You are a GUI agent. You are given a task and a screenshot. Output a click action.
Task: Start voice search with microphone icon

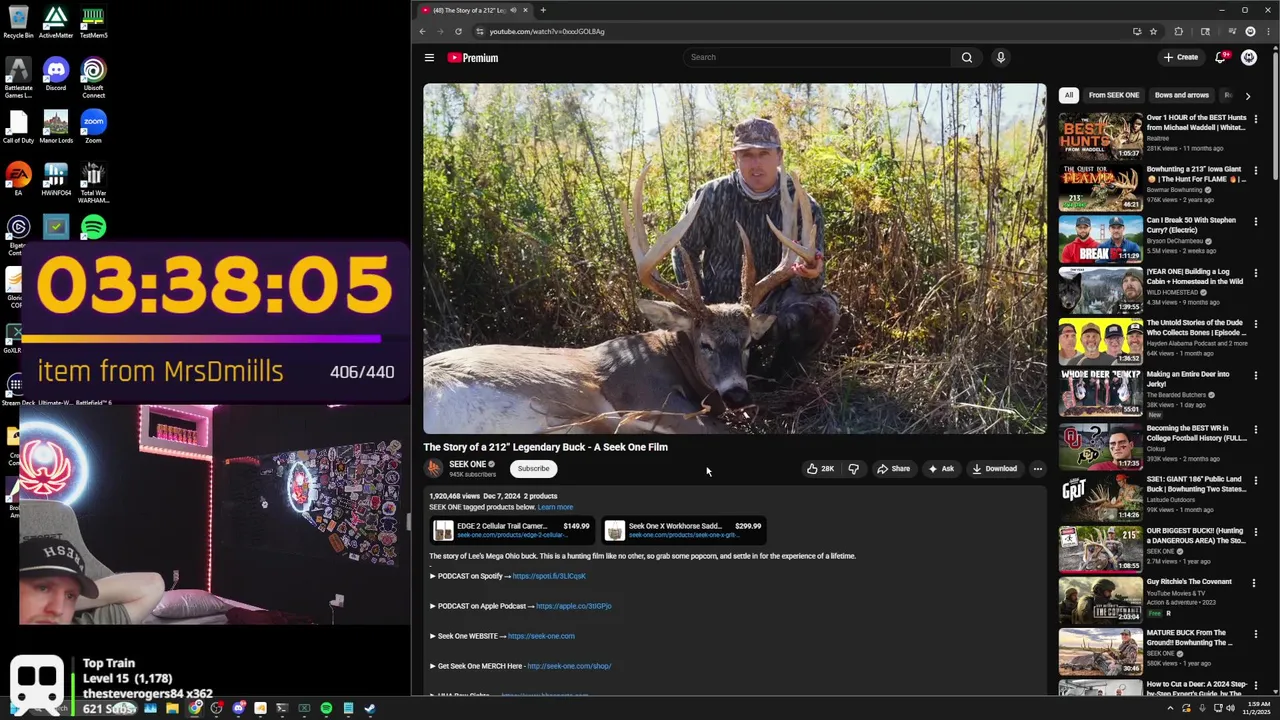[x=1000, y=58]
